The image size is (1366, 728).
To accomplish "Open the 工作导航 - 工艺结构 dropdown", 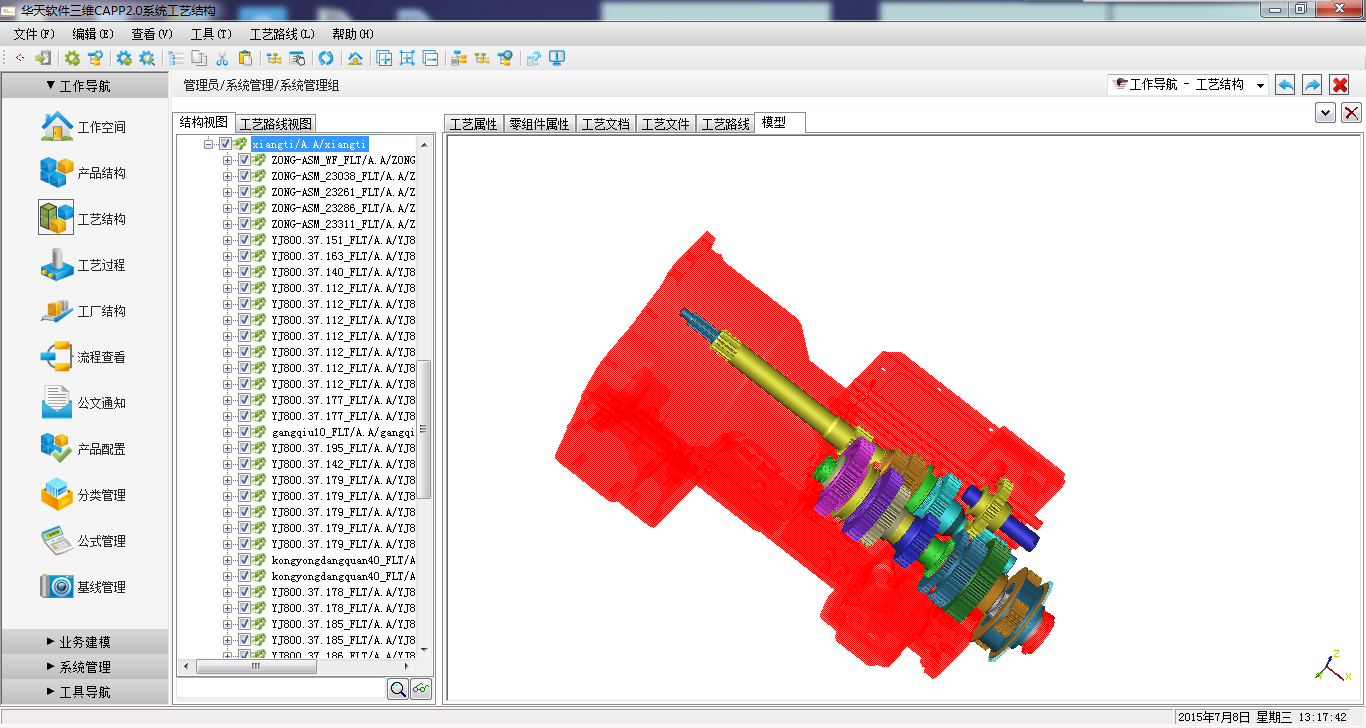I will tap(1259, 86).
